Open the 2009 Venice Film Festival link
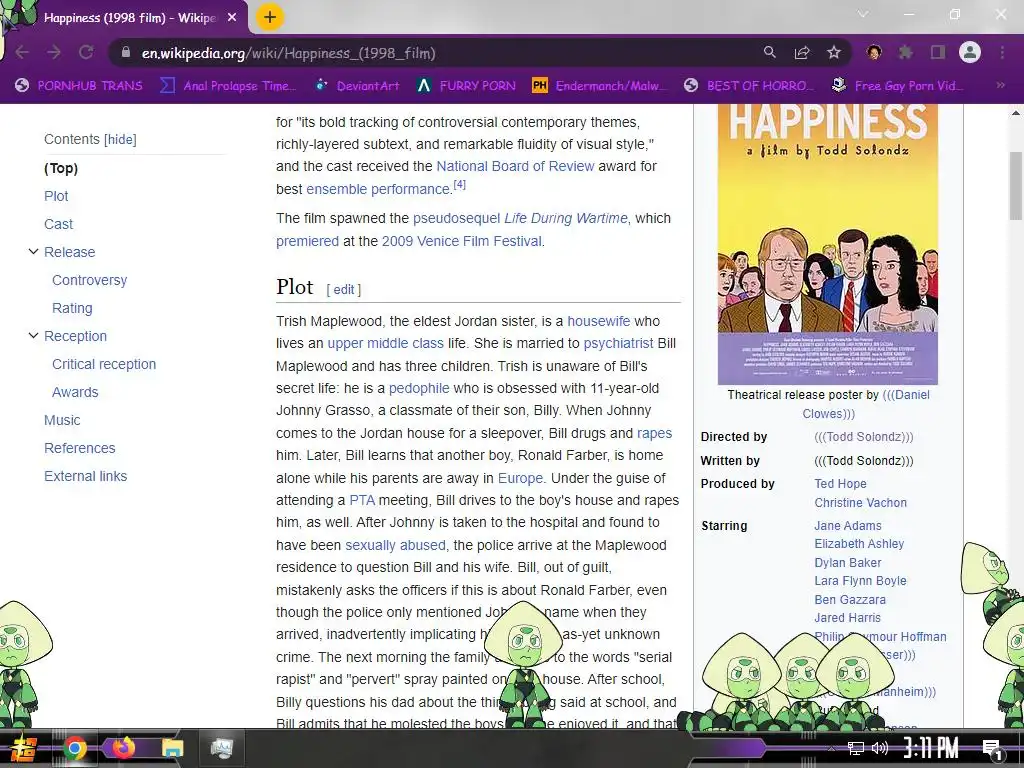 (x=462, y=241)
